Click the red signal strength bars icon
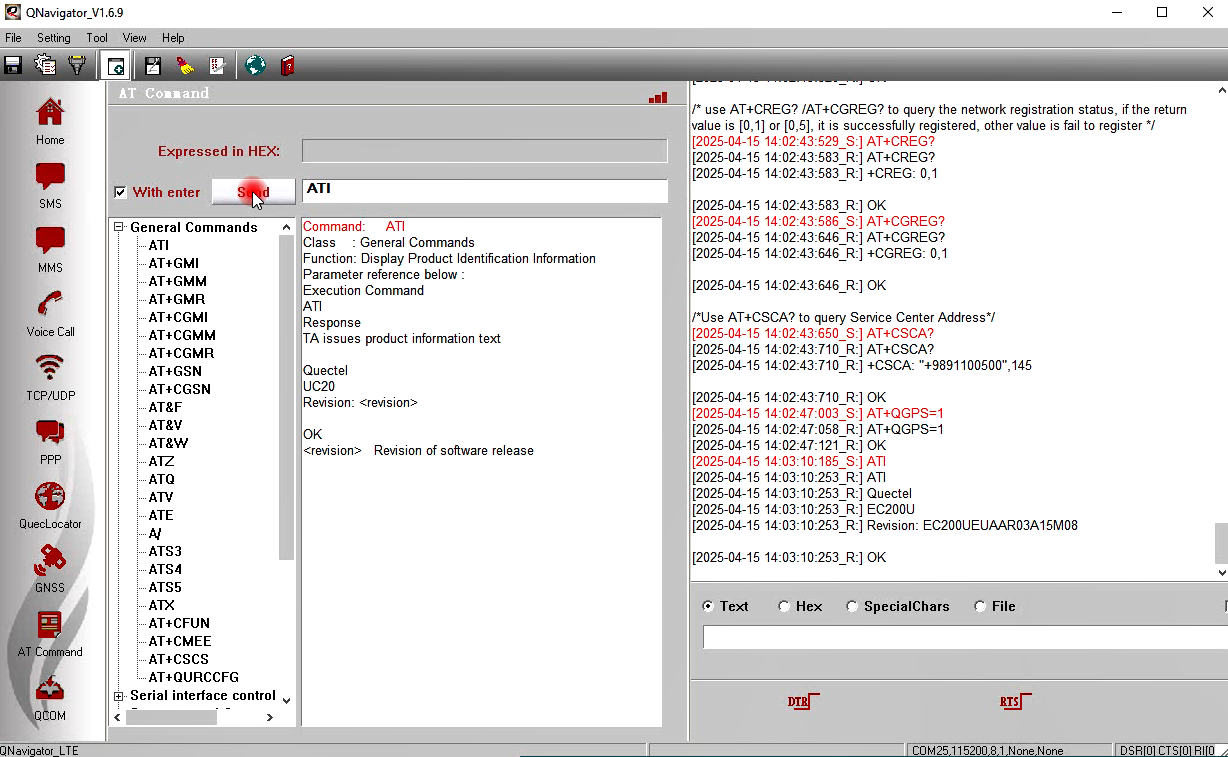The height and width of the screenshot is (757, 1228). 657,97
